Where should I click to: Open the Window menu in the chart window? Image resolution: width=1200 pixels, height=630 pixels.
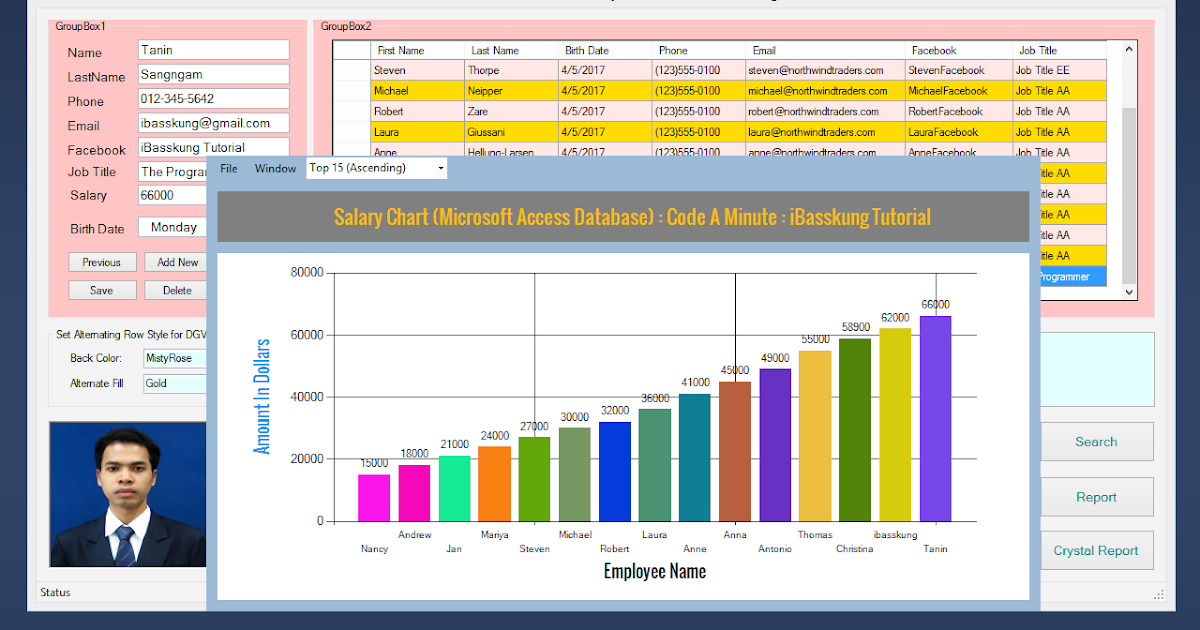click(275, 168)
